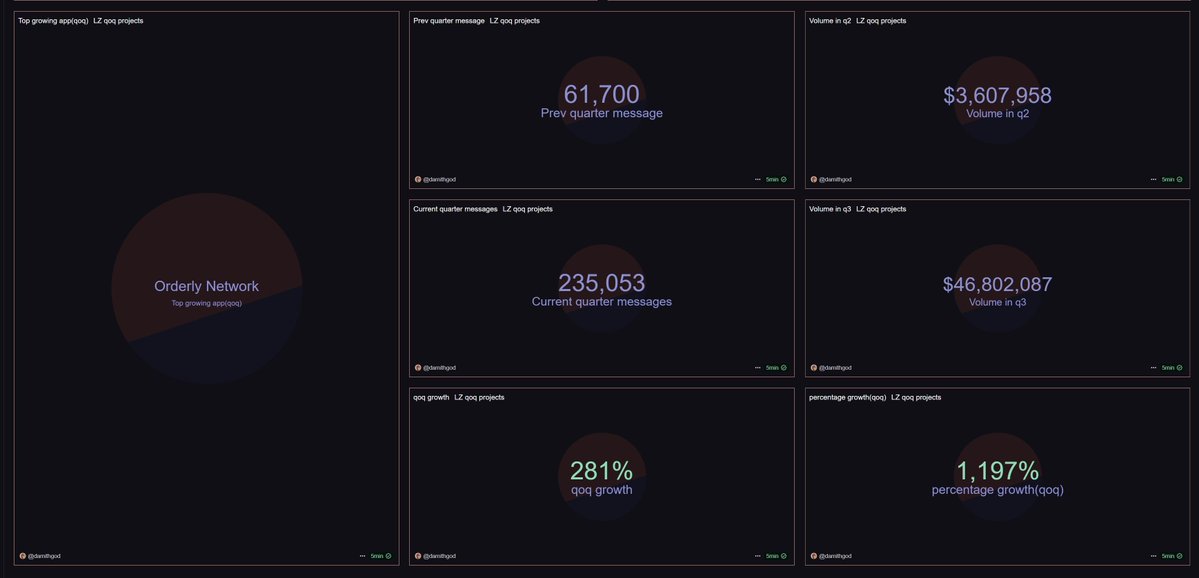Open @damithgod profile from Current quarter messages panel

(440, 368)
